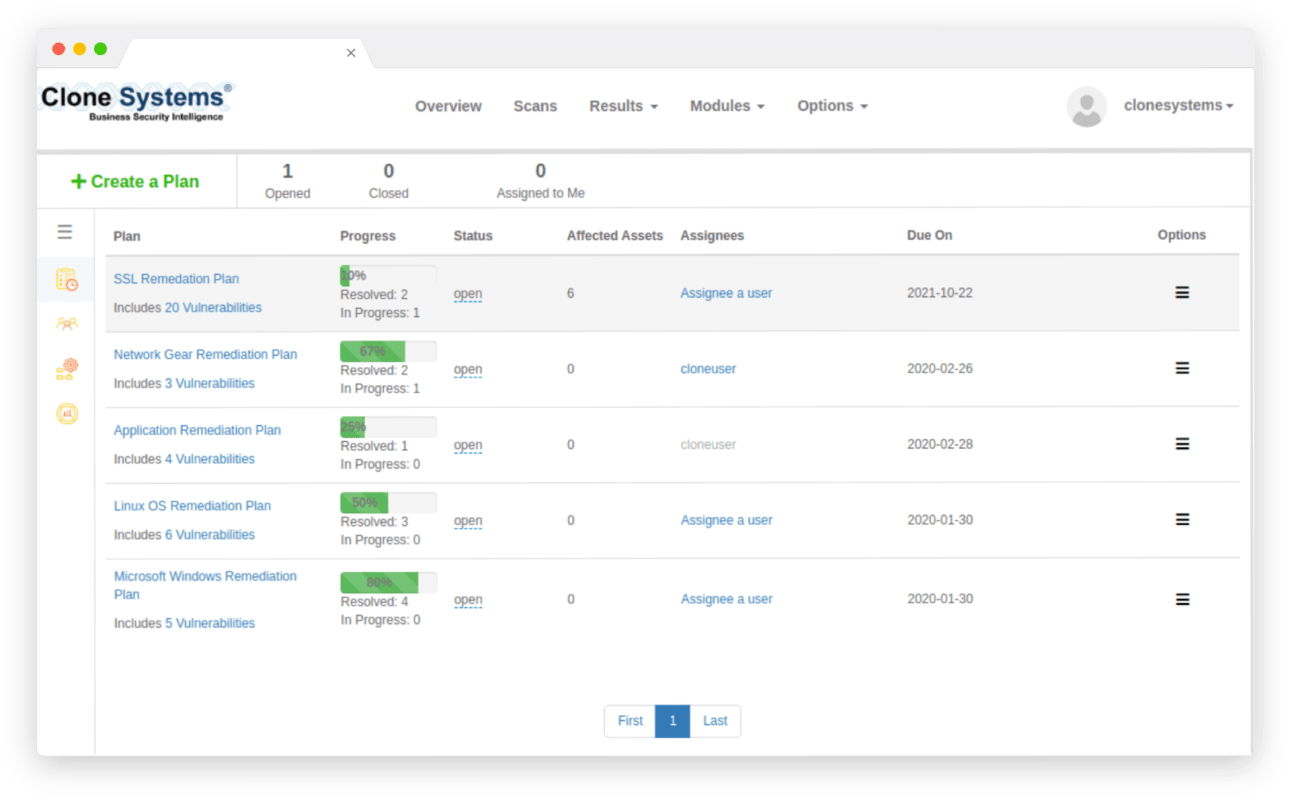Screen dimensions: 1290x808
Task: Open options menu for Linux OS Remediation Plan
Action: (1182, 520)
